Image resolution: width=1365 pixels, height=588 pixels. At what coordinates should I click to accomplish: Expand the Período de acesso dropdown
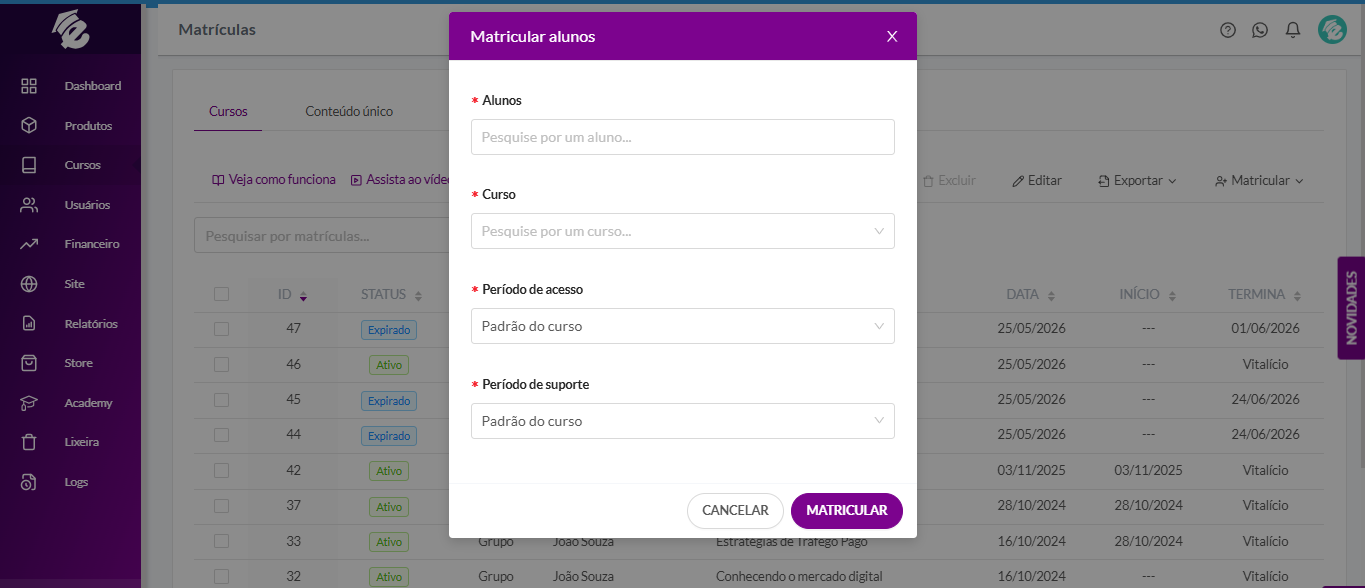click(x=683, y=326)
